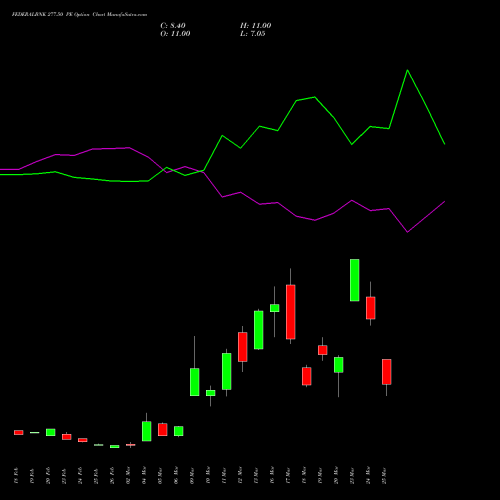The height and width of the screenshot is (500, 500).
Task: Click the 25 Mar date label
Action: 384,476
